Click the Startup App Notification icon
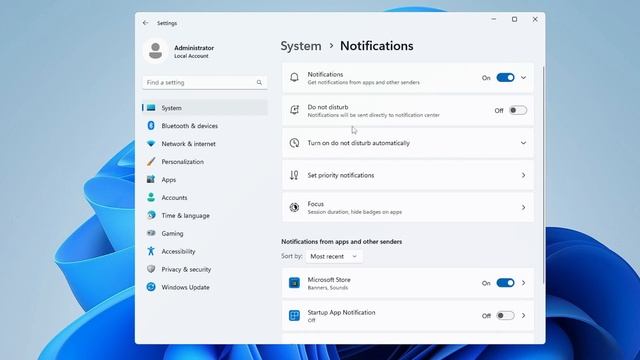The width and height of the screenshot is (640, 360). point(294,316)
